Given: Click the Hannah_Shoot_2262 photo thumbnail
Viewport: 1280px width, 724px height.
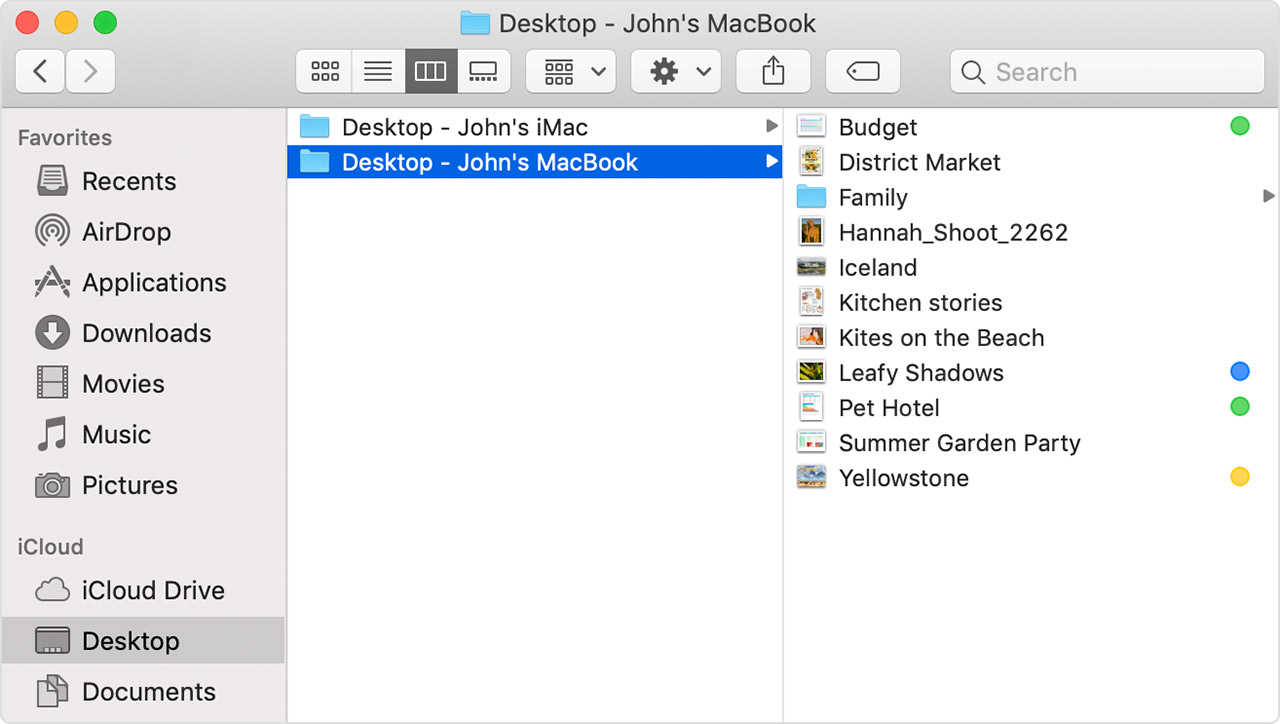Looking at the screenshot, I should 811,231.
